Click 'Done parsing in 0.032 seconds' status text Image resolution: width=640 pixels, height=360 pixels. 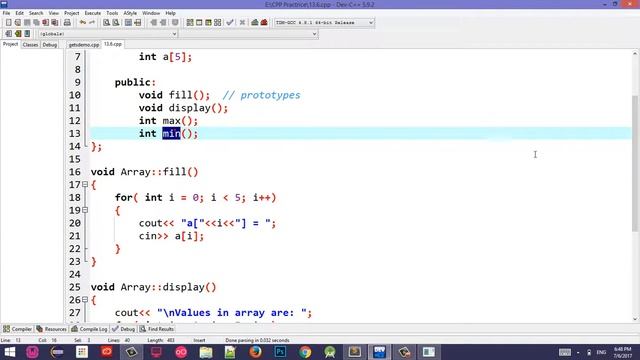click(x=257, y=340)
